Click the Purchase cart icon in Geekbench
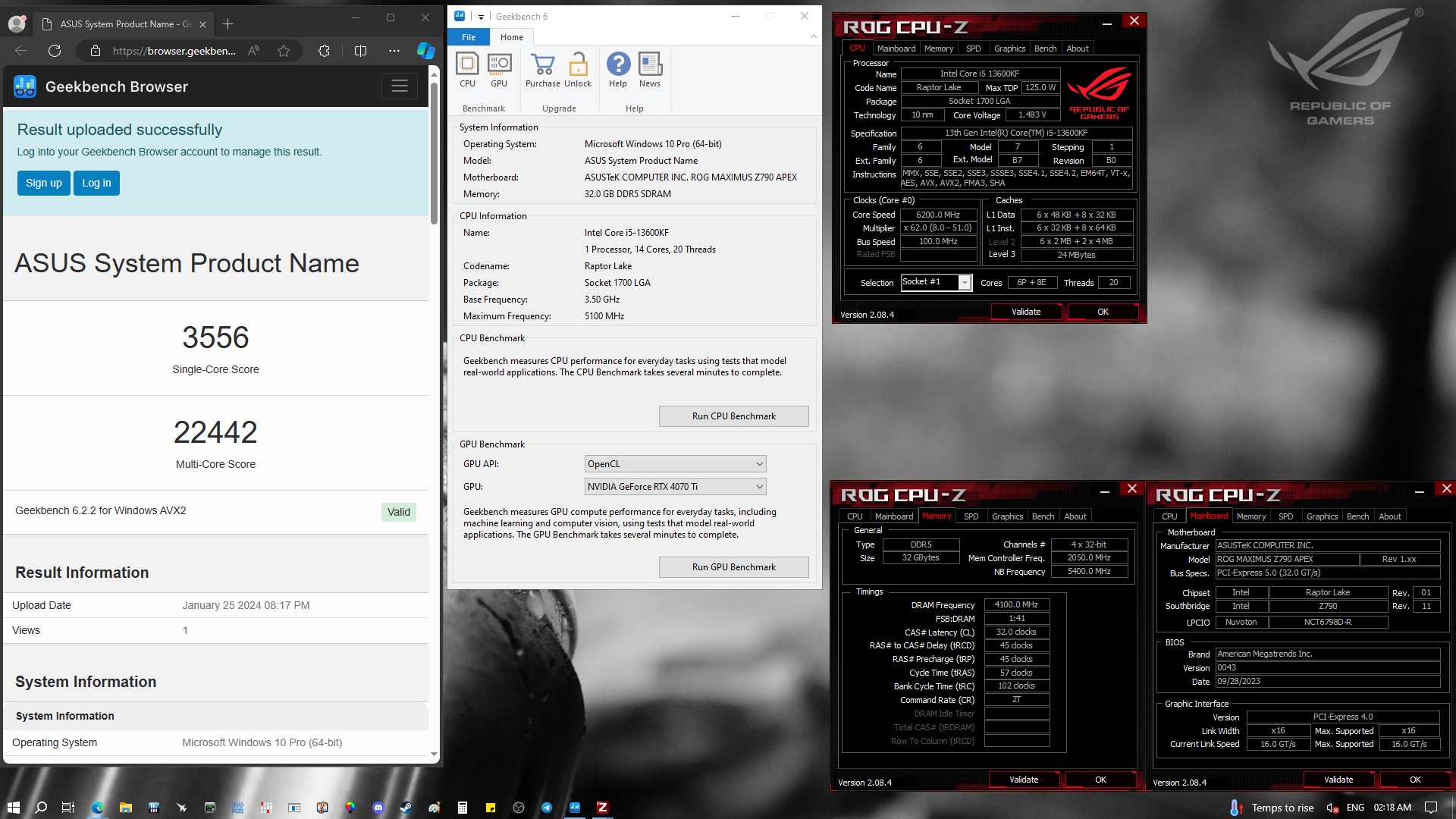The width and height of the screenshot is (1456, 819). tap(543, 70)
